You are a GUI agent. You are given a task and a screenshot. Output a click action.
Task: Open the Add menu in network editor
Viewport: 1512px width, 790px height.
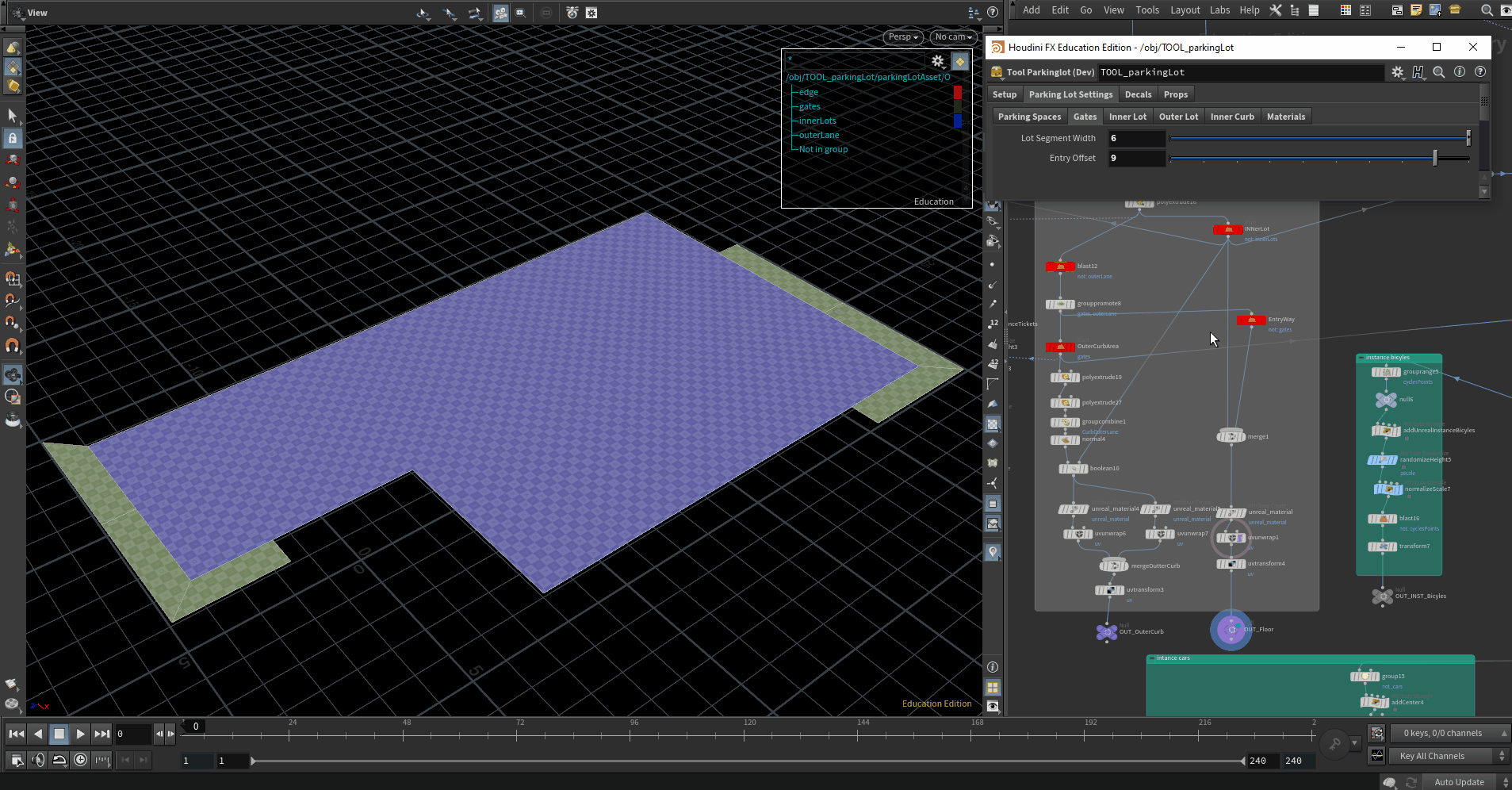pos(1032,10)
